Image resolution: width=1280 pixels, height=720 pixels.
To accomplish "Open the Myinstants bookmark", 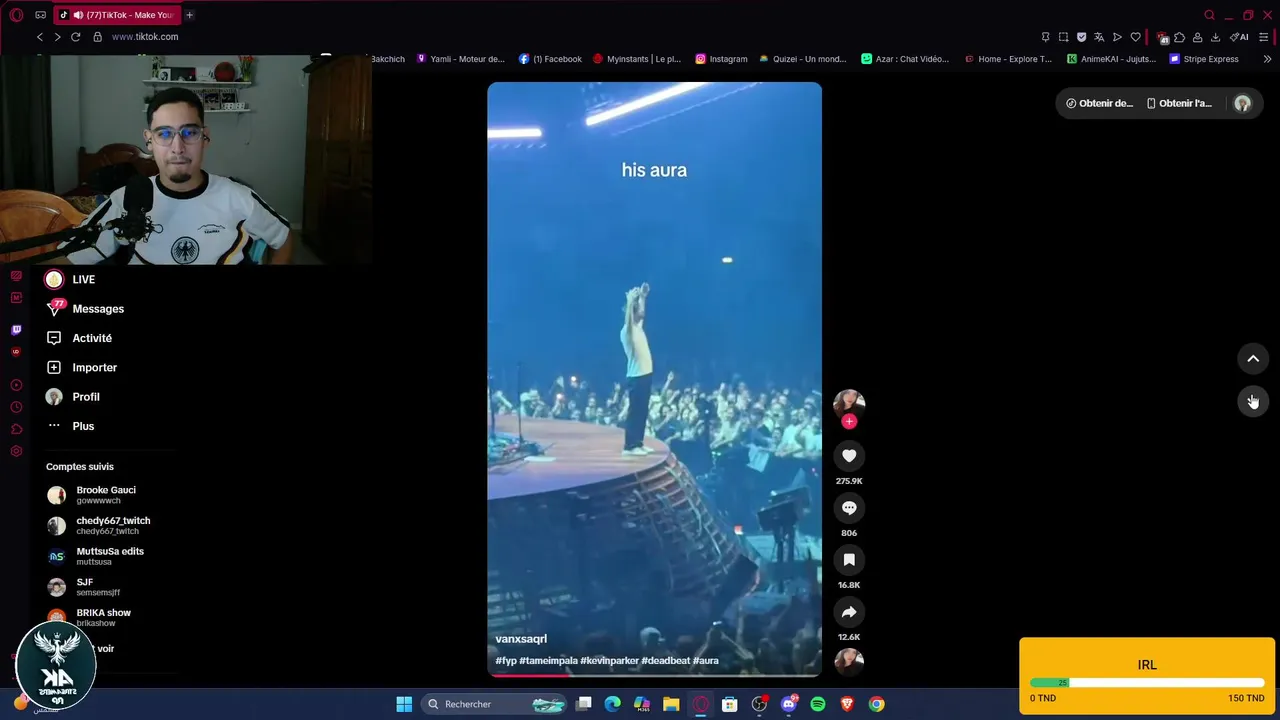I will coord(637,59).
